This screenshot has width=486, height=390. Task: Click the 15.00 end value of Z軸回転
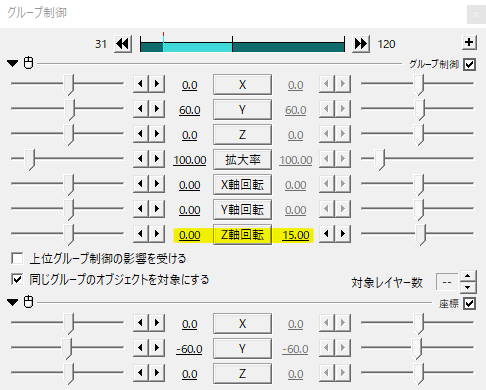[x=296, y=235]
